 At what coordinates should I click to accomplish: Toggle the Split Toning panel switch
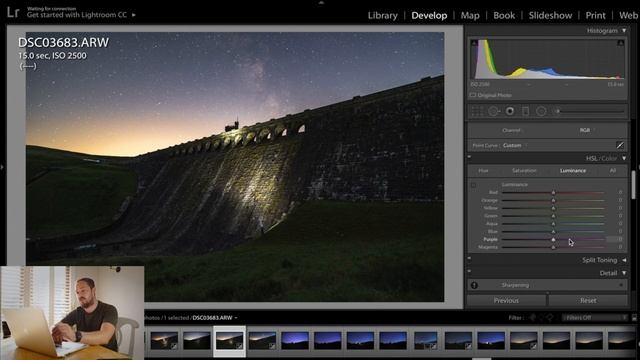coord(469,258)
